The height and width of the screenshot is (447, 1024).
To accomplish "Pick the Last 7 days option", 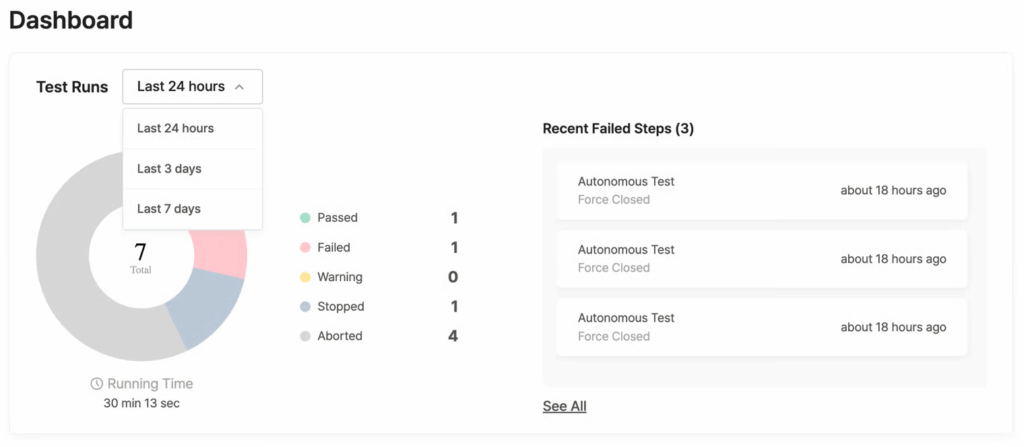I will point(170,209).
